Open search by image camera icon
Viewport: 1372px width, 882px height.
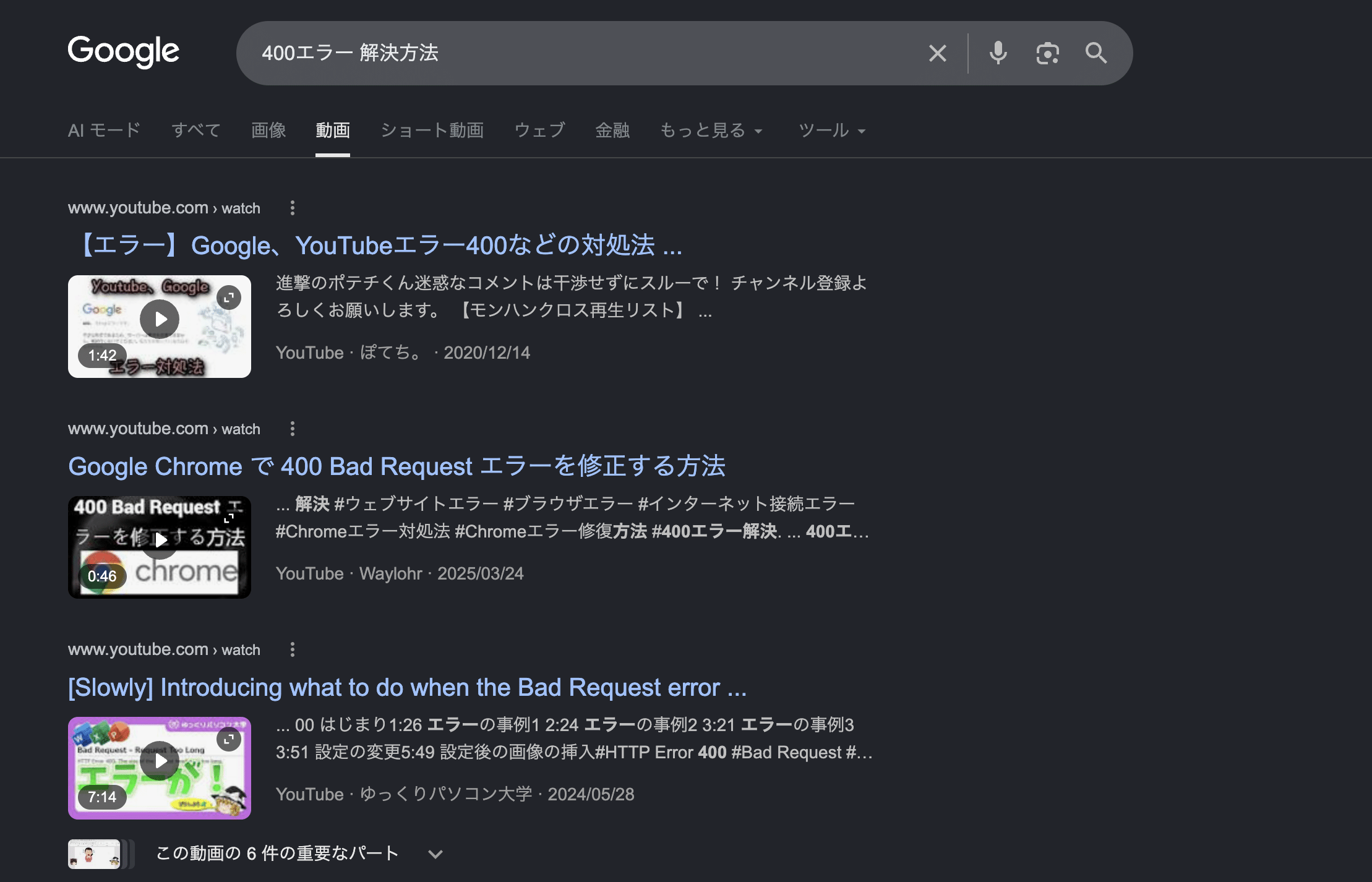(1047, 53)
